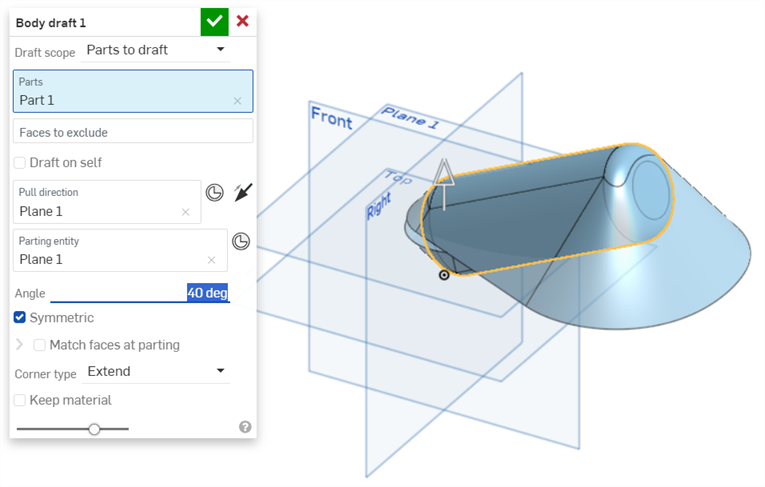Screen dimensions: 765x487
Task: Enable Match faces at parting checkbox
Action: click(x=40, y=345)
